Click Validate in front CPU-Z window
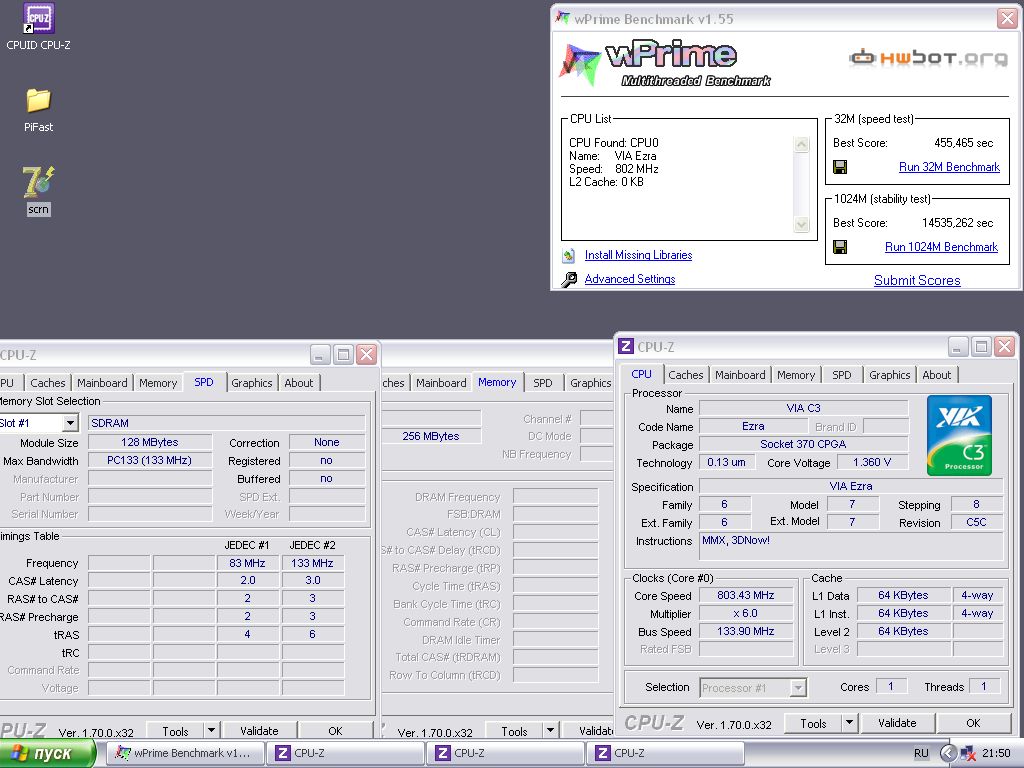This screenshot has width=1024, height=768. (897, 724)
